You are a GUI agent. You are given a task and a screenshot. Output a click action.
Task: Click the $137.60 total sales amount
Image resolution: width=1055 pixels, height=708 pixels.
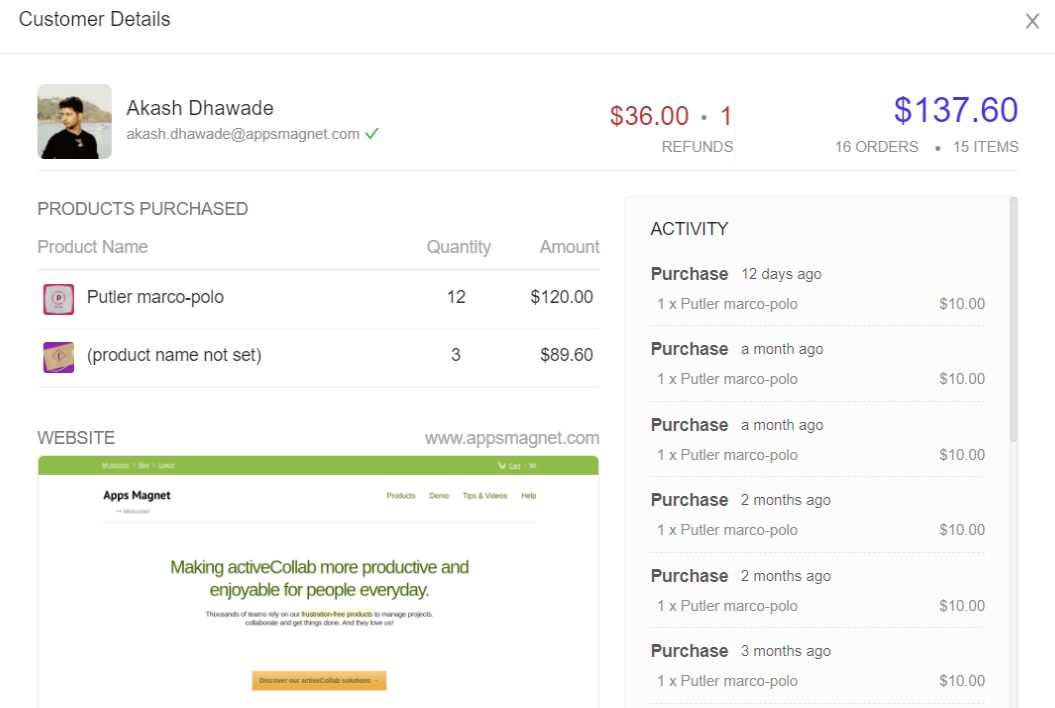[x=955, y=110]
